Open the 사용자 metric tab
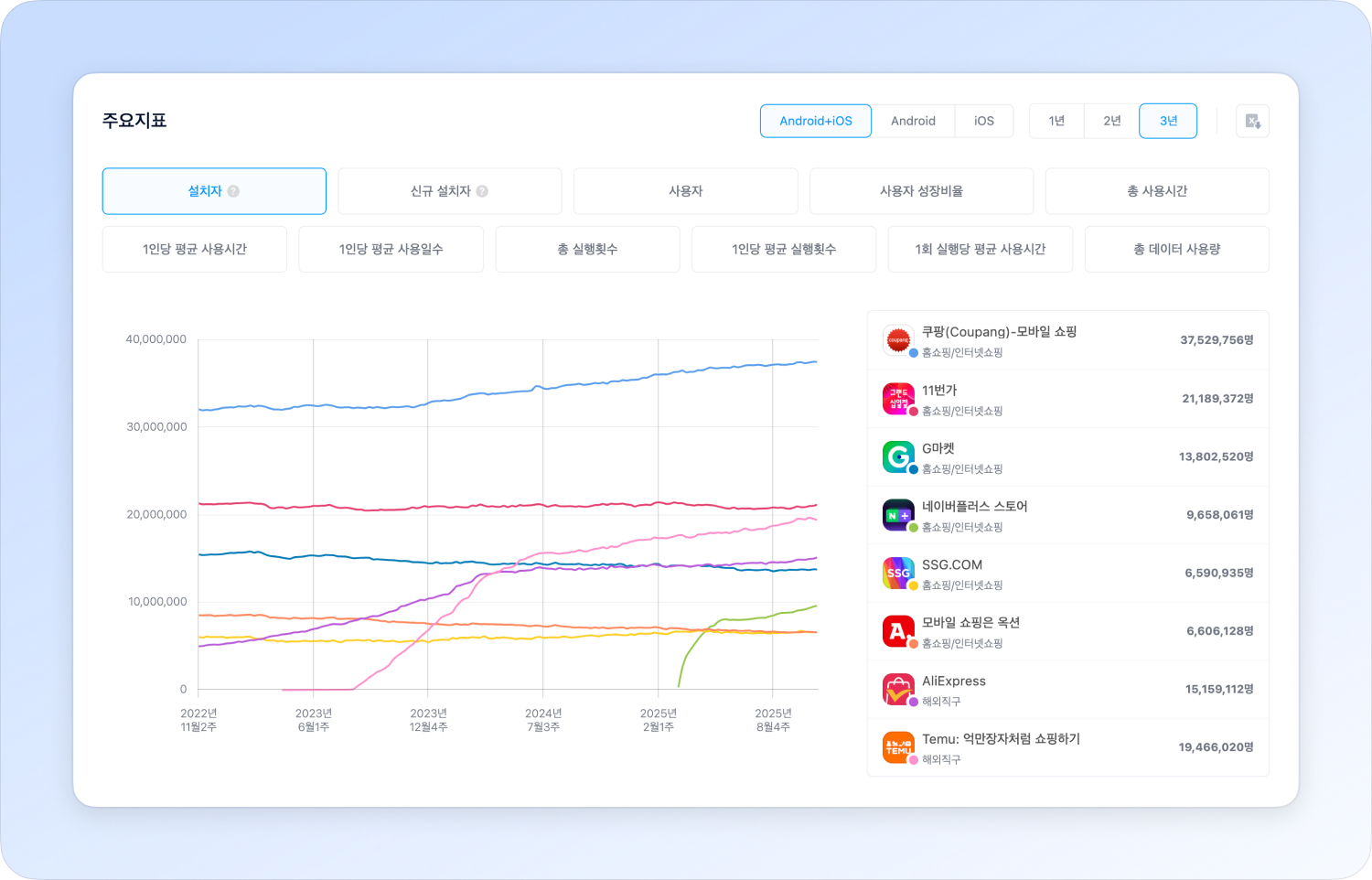Image resolution: width=1372 pixels, height=880 pixels. 685,191
